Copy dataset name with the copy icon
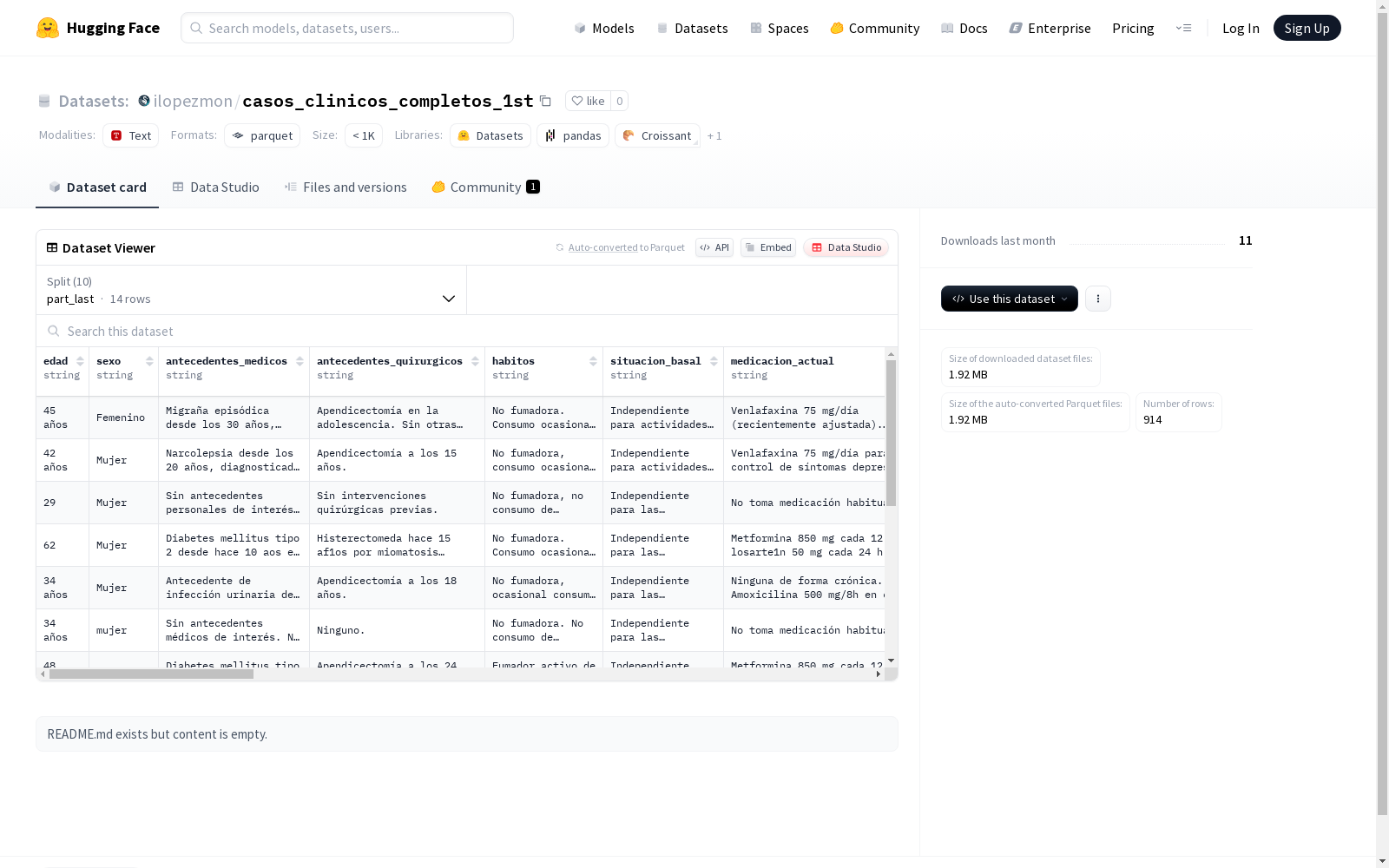The image size is (1389, 868). click(545, 101)
